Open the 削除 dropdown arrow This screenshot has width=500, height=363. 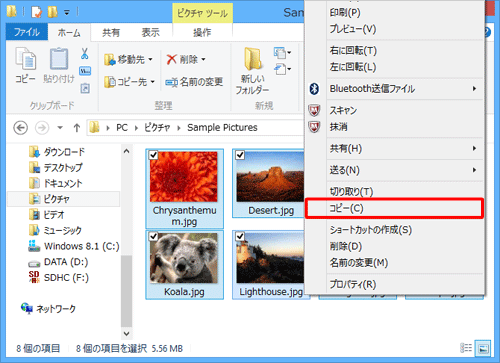pyautogui.click(x=203, y=60)
